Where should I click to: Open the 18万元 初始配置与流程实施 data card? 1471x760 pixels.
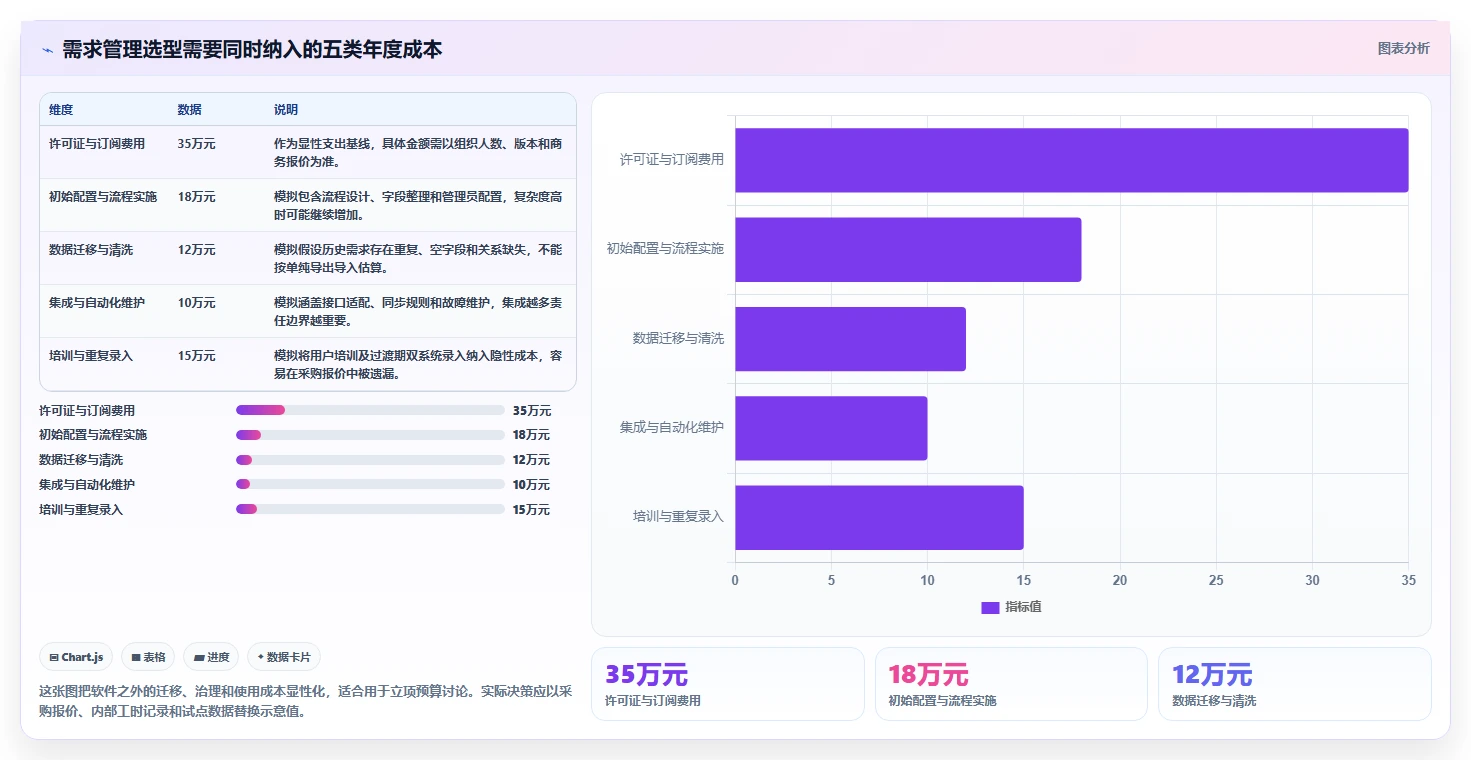pos(1011,684)
